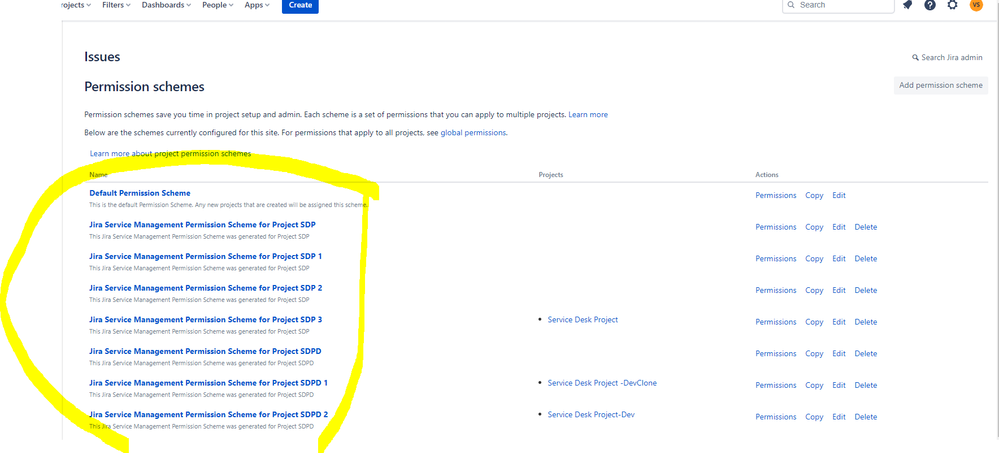Open scheme for Project SDP 1
This screenshot has height=453, width=999.
coord(205,256)
